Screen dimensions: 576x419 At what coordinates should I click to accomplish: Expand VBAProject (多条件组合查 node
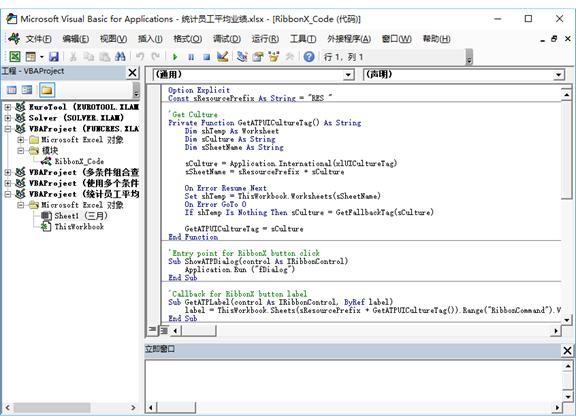(x=8, y=172)
